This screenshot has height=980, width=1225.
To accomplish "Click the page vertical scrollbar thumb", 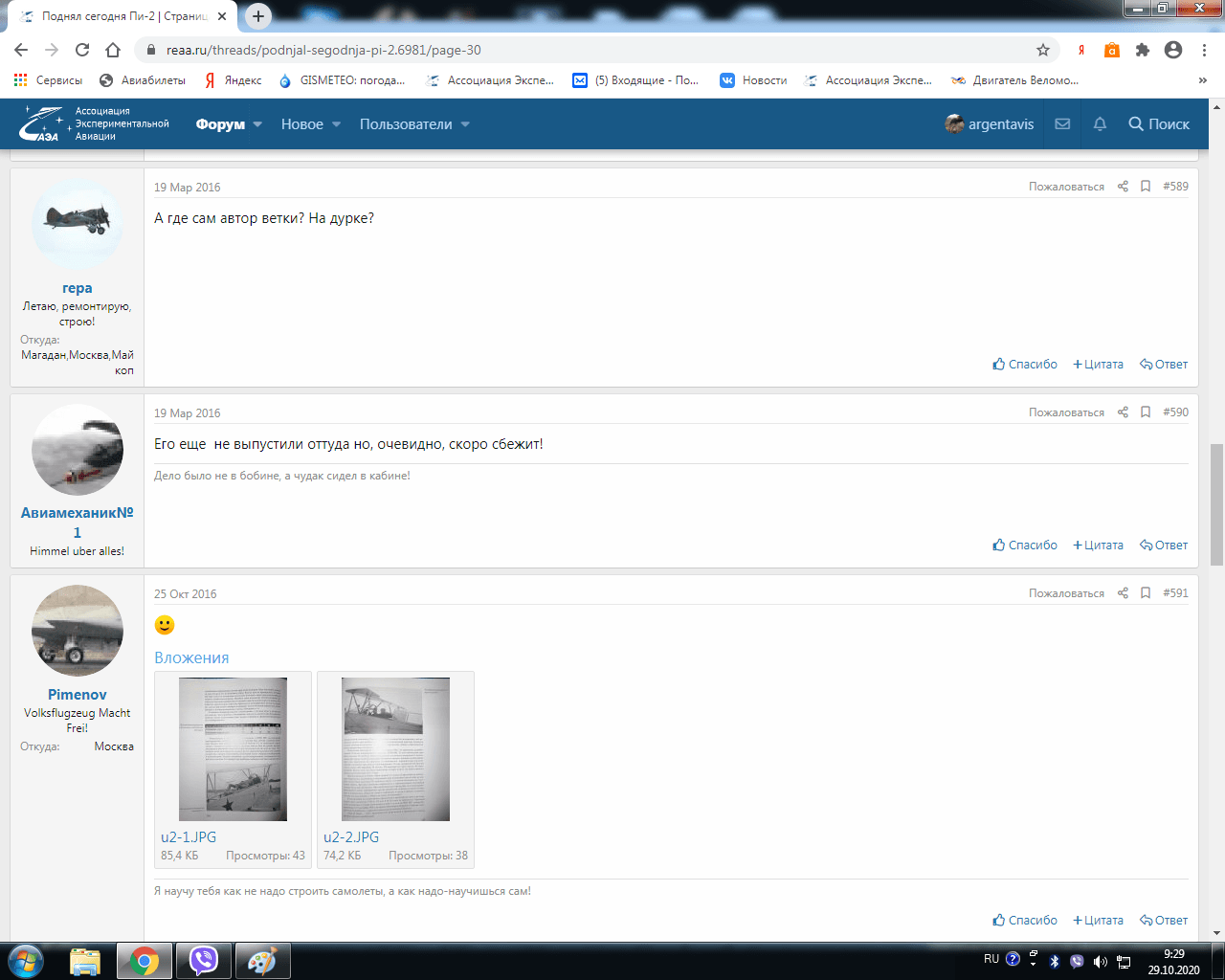I will (x=1216, y=504).
